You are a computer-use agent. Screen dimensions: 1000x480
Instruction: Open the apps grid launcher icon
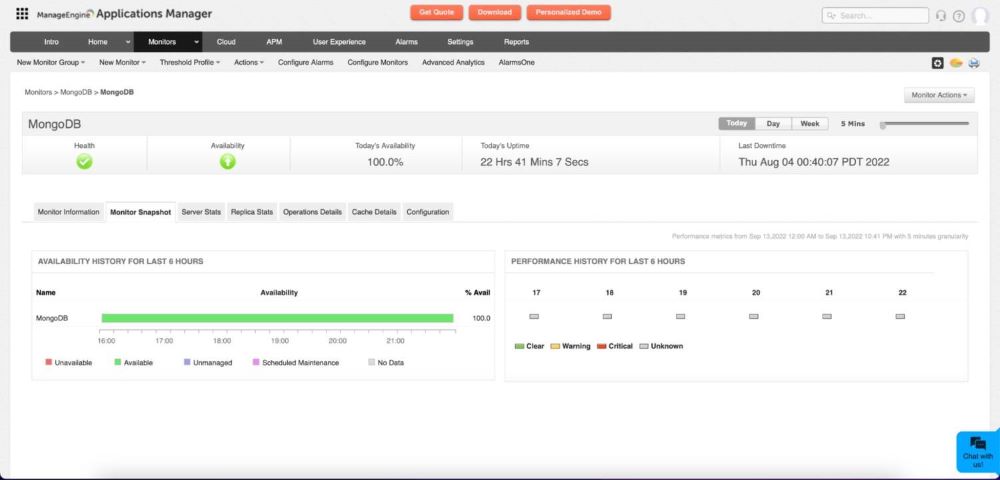pos(22,13)
